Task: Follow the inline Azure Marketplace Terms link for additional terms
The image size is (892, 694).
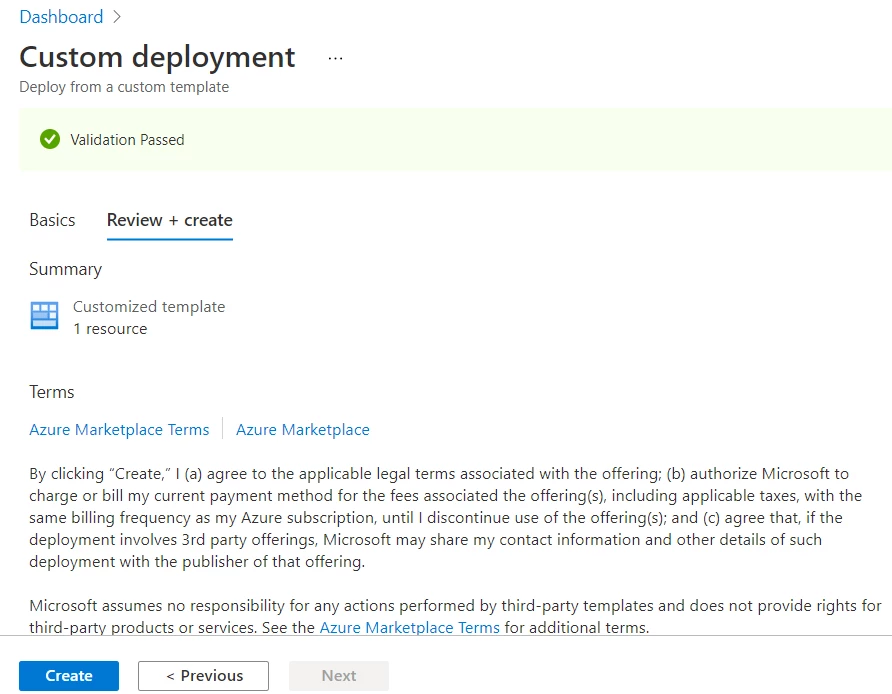Action: tap(410, 627)
